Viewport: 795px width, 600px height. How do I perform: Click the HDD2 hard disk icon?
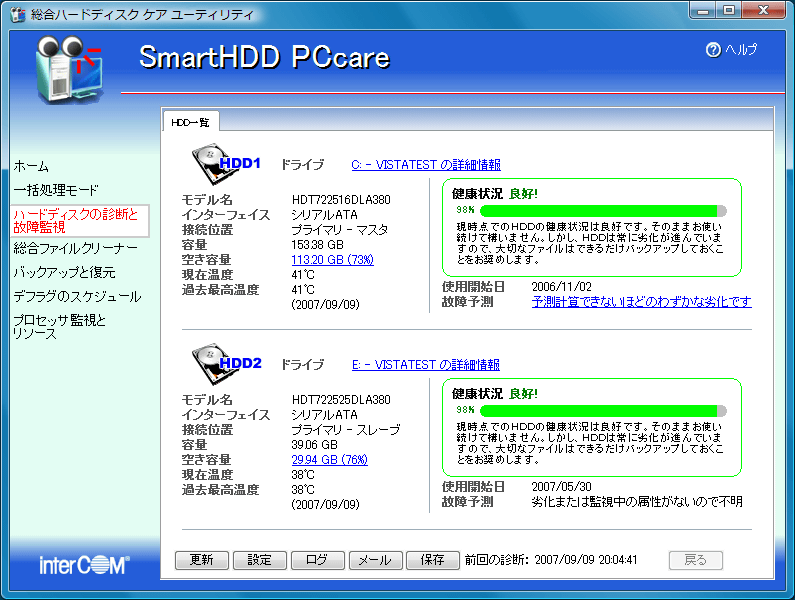click(226, 363)
